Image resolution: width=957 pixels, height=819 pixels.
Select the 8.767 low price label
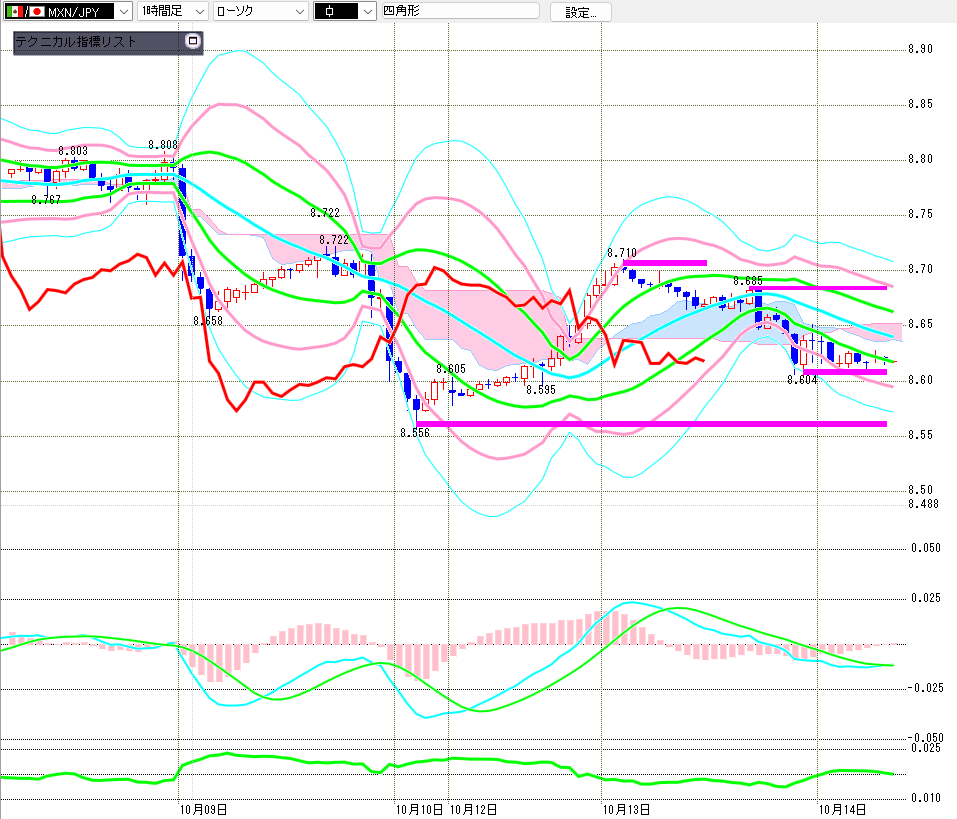pos(46,200)
